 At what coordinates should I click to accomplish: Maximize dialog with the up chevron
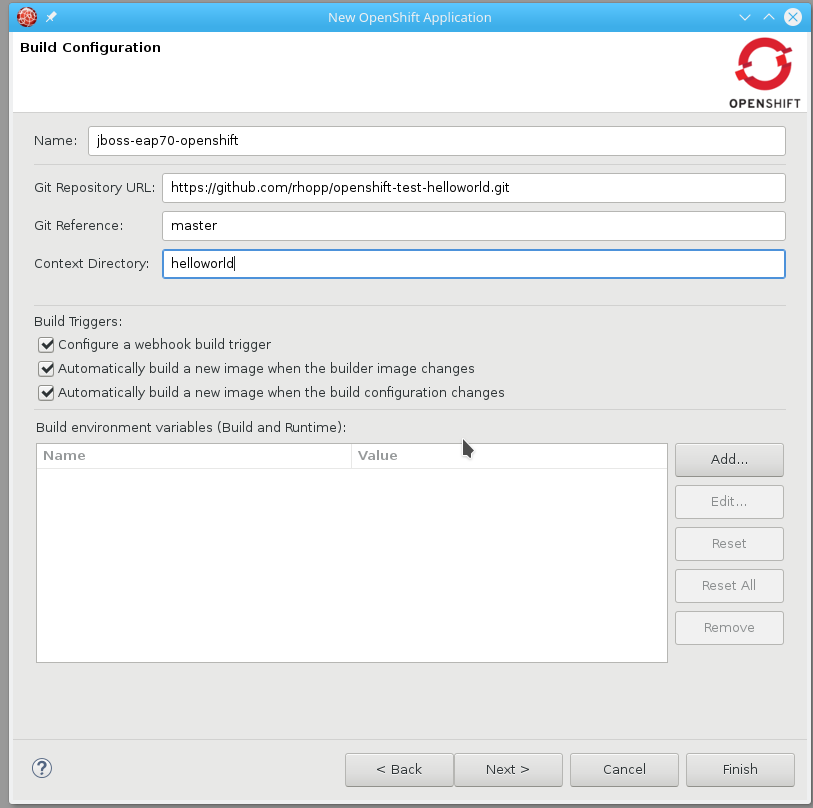(x=769, y=17)
